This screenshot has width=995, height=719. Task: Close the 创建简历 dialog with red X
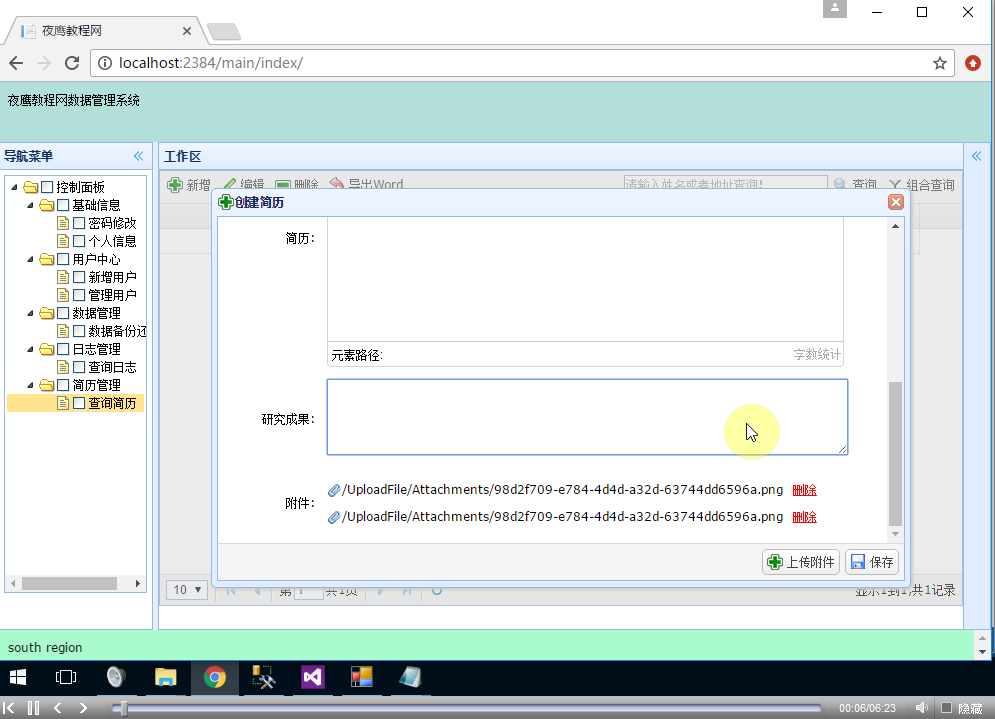click(896, 202)
